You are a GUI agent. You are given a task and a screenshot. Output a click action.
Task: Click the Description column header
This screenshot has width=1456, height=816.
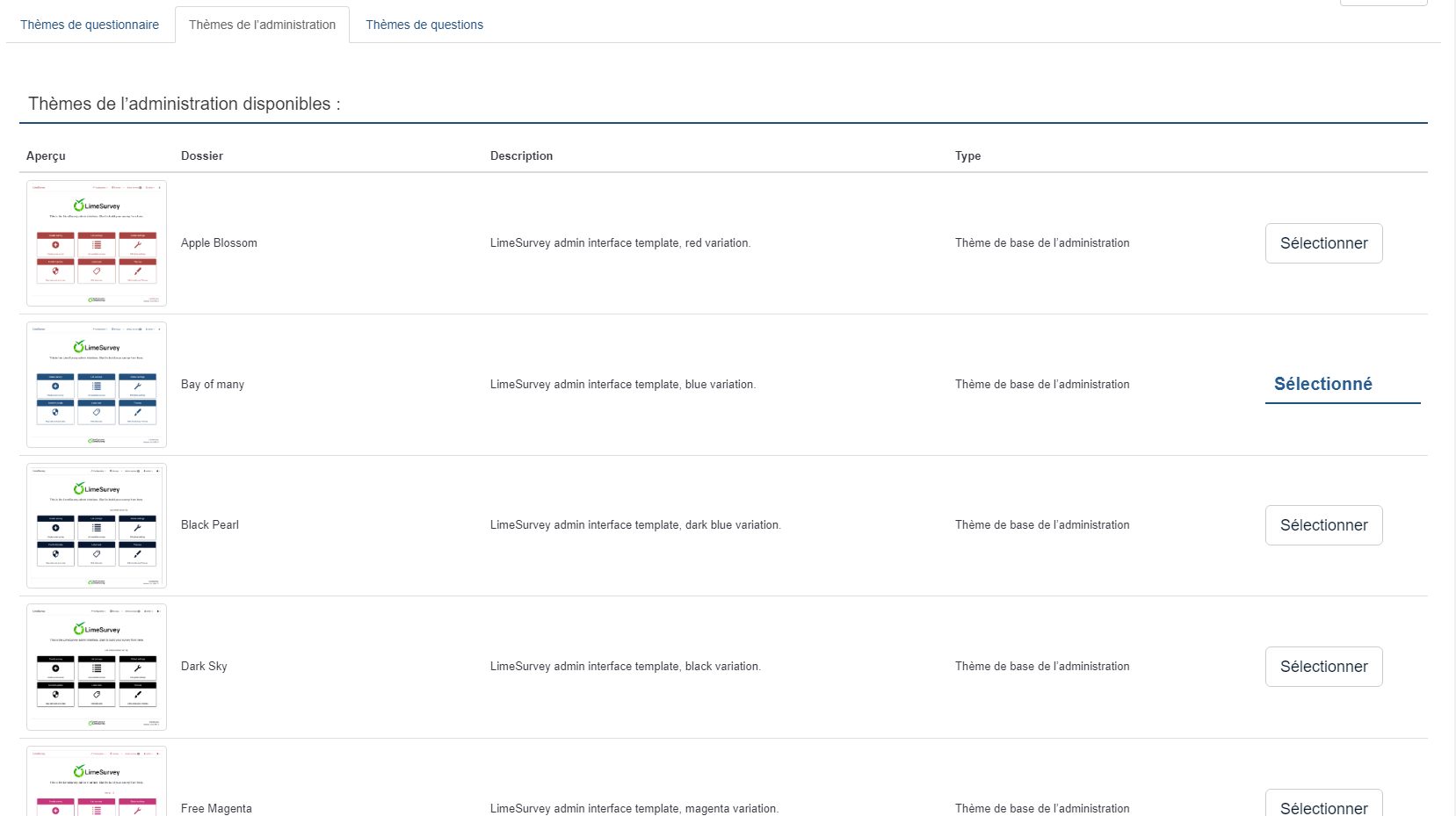521,155
